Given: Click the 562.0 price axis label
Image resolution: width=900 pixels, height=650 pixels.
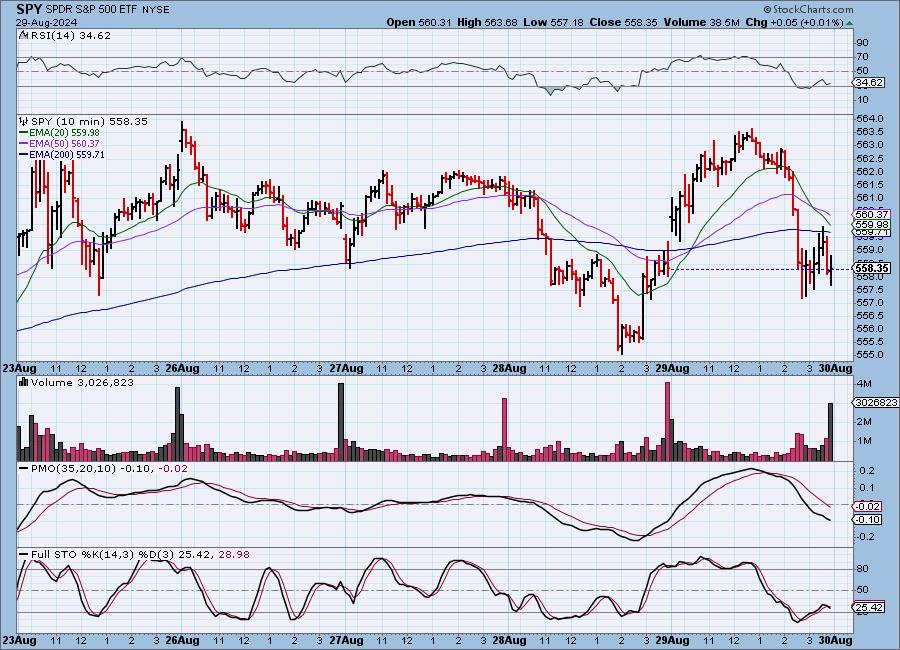Looking at the screenshot, I should tap(870, 171).
